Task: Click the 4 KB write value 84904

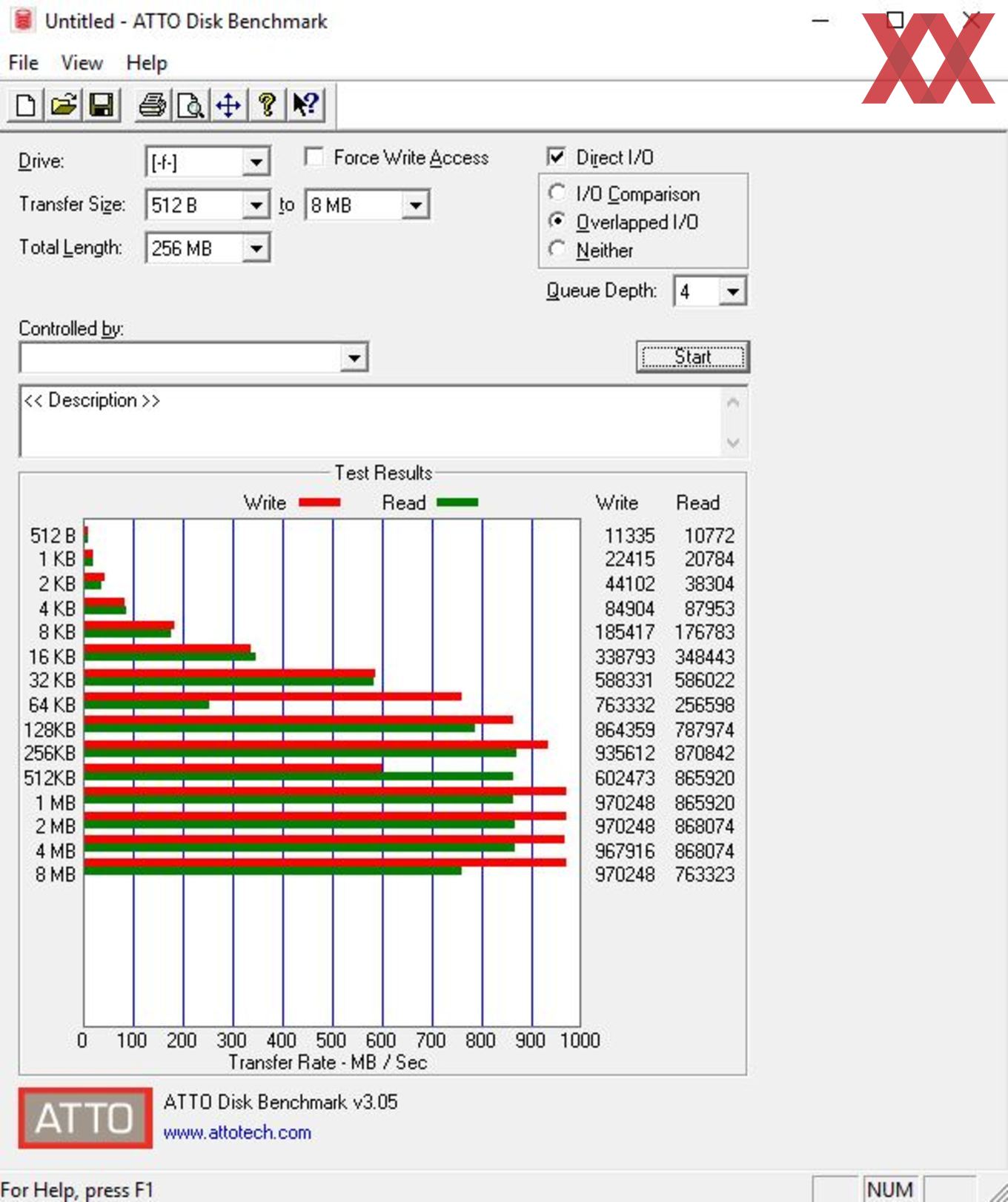Action: coord(629,608)
